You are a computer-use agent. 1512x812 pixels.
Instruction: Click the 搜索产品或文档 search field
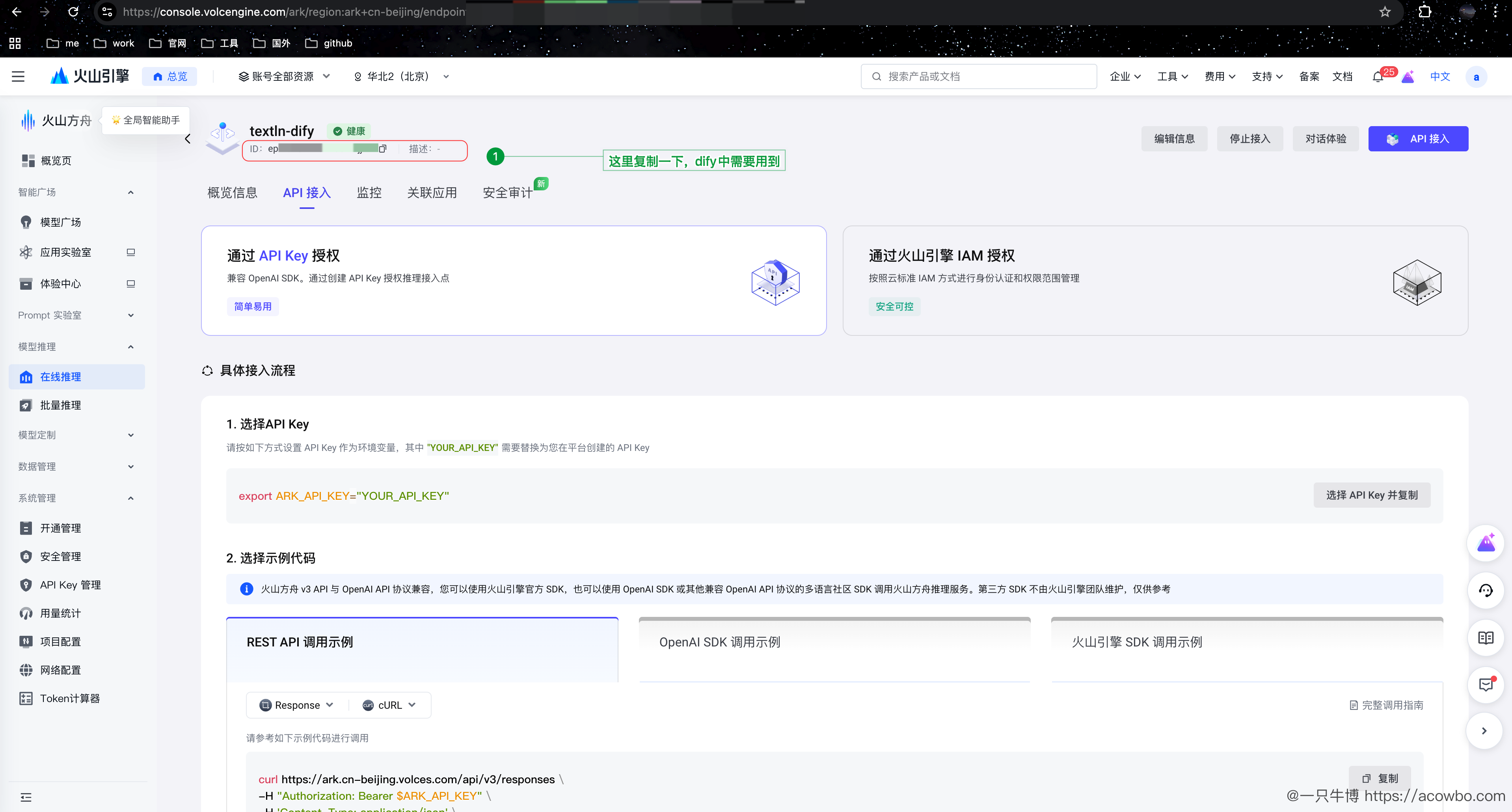click(x=978, y=76)
